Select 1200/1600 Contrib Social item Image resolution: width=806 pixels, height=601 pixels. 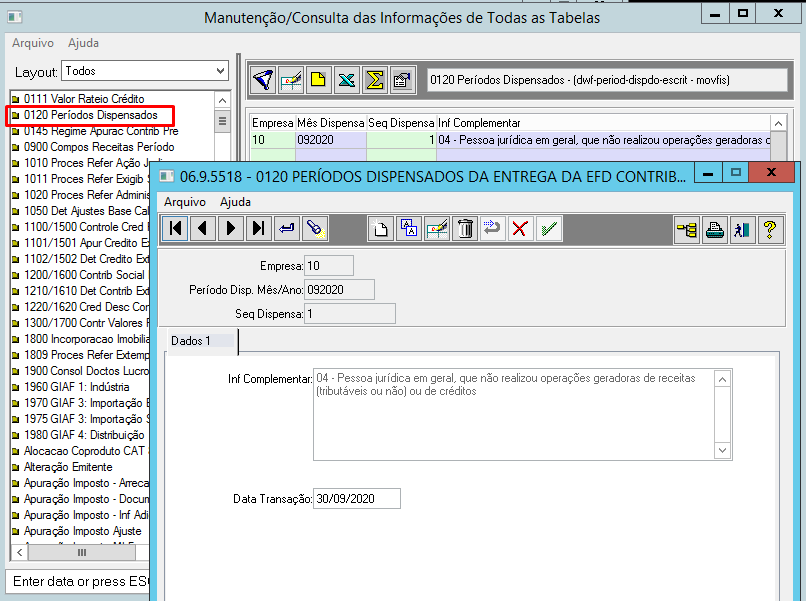pos(79,275)
